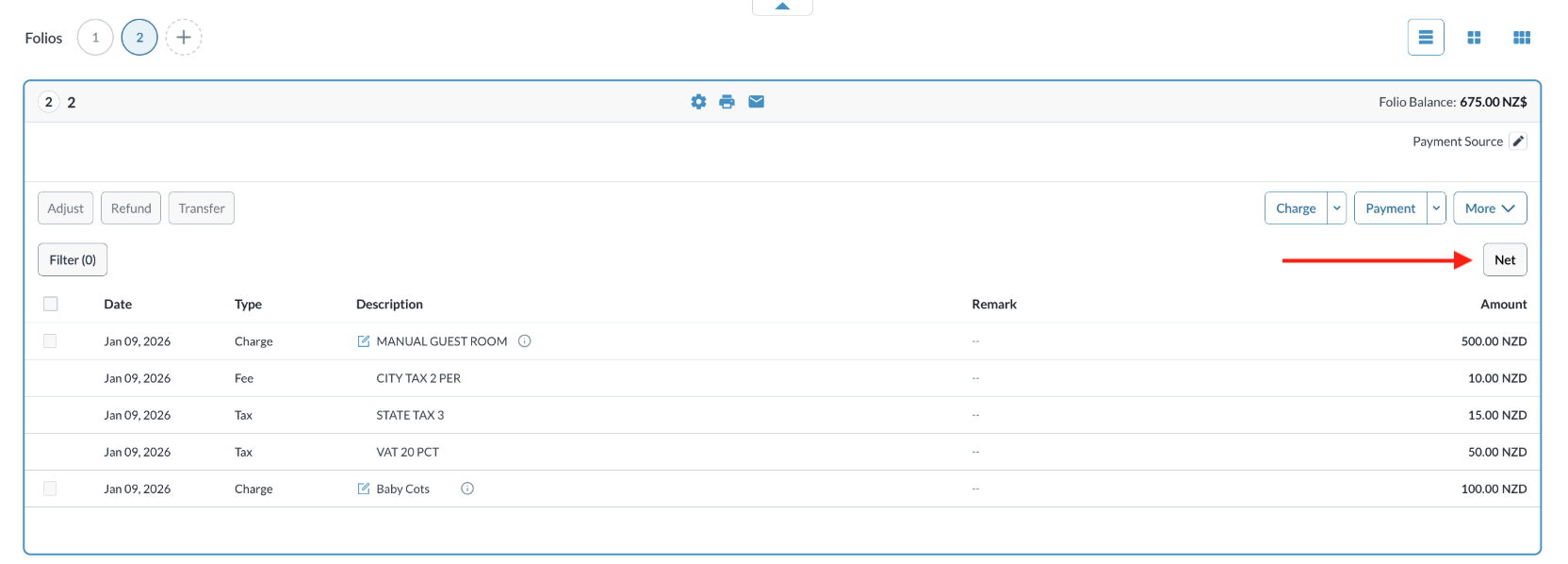Edit Payment Source with pencil icon

click(1518, 141)
